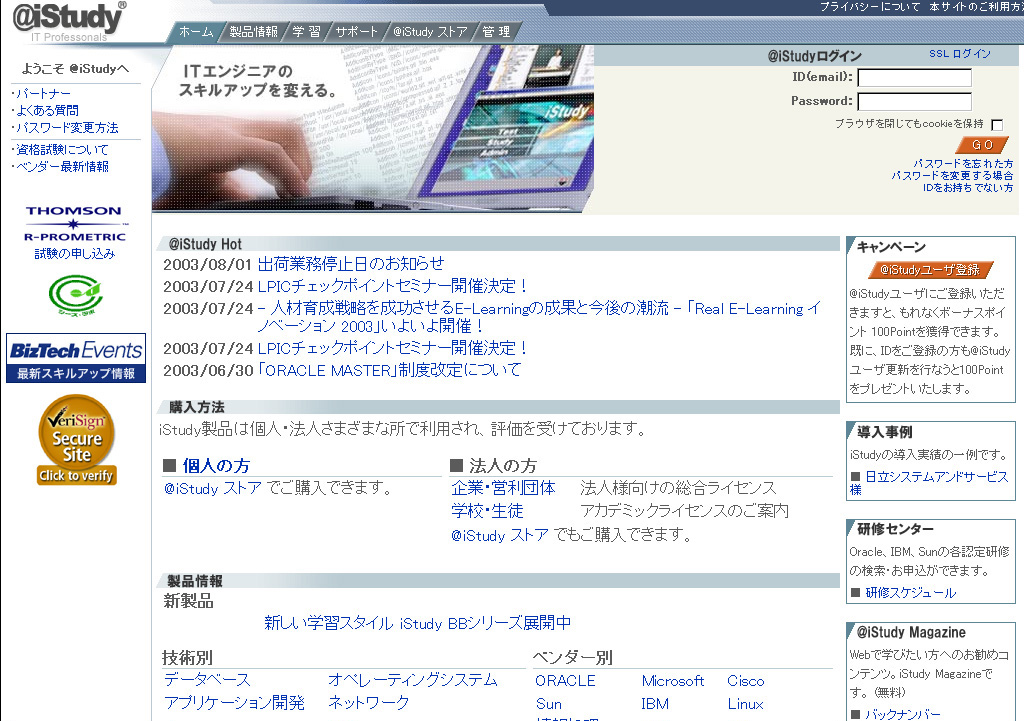1024x721 pixels.
Task: Click the @iStudyユーザ登録 campaign button
Action: pyautogui.click(x=930, y=270)
